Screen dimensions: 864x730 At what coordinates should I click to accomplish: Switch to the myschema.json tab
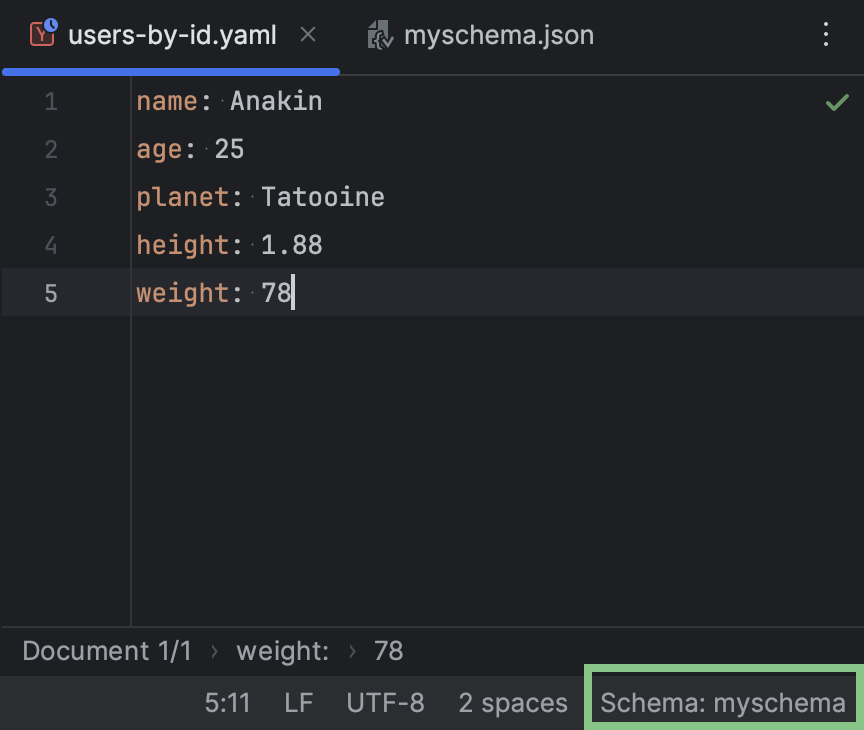click(497, 34)
